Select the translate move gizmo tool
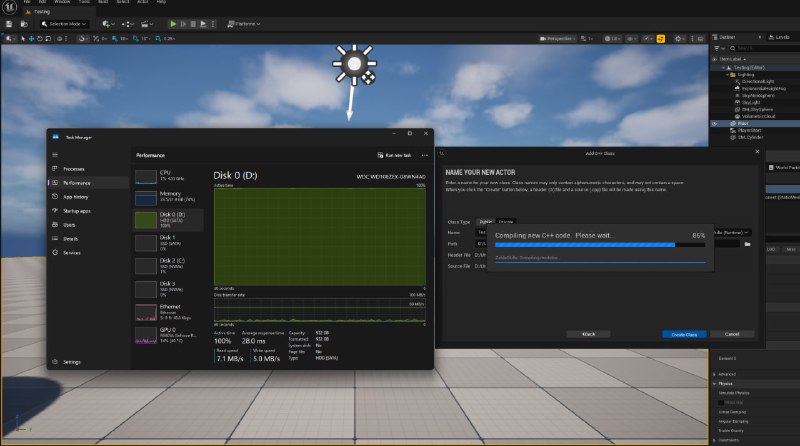 pos(31,39)
